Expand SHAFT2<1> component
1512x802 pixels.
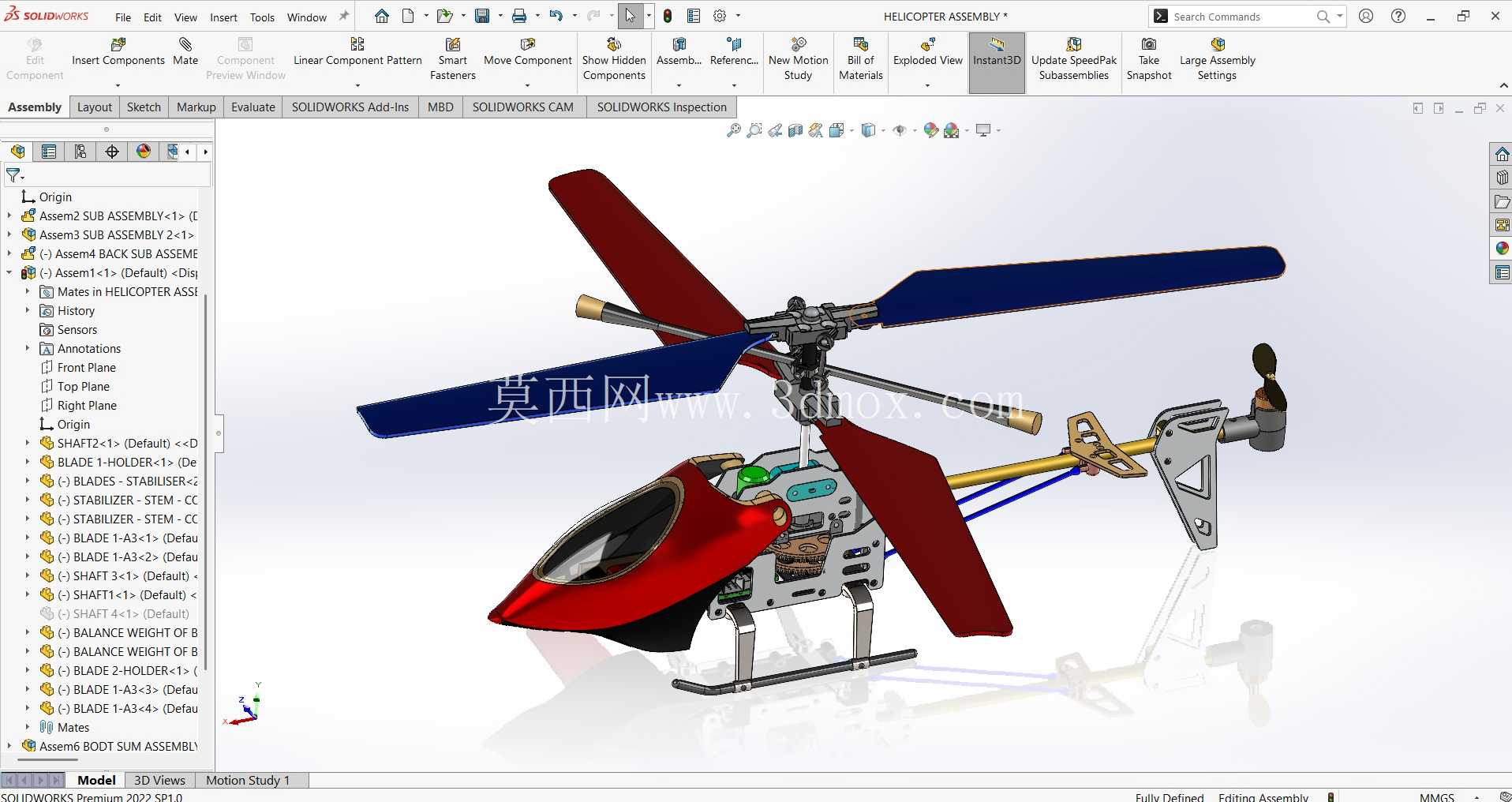[x=27, y=443]
